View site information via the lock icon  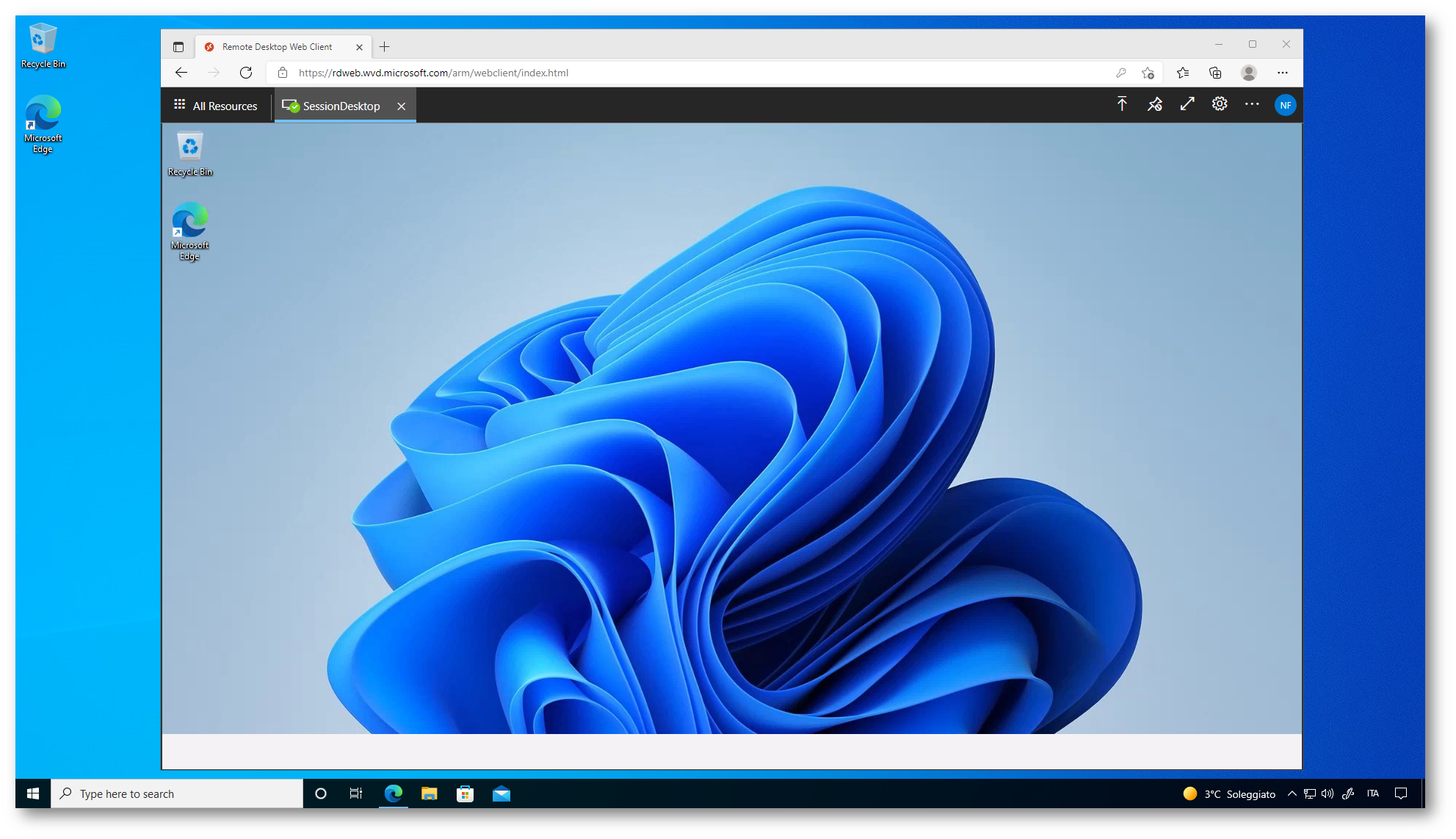pyautogui.click(x=283, y=73)
